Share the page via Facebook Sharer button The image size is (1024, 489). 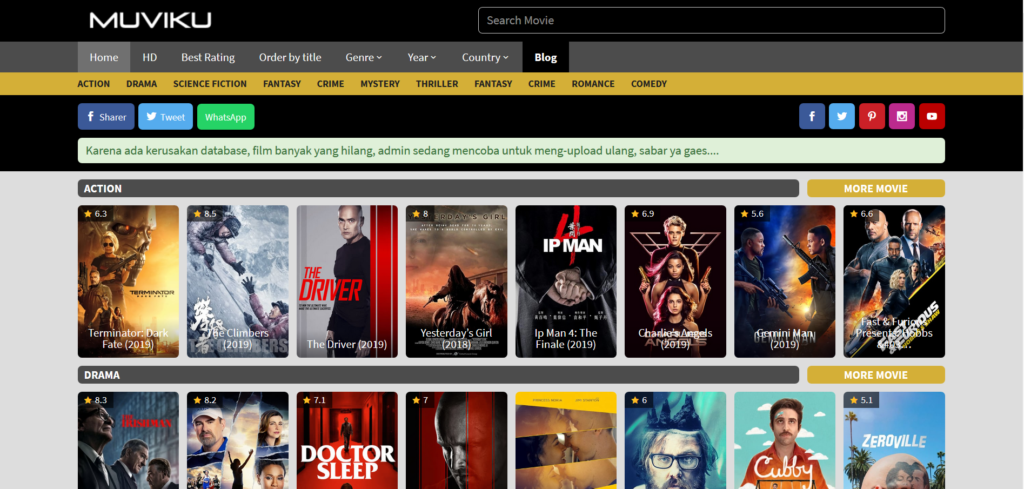[x=106, y=117]
